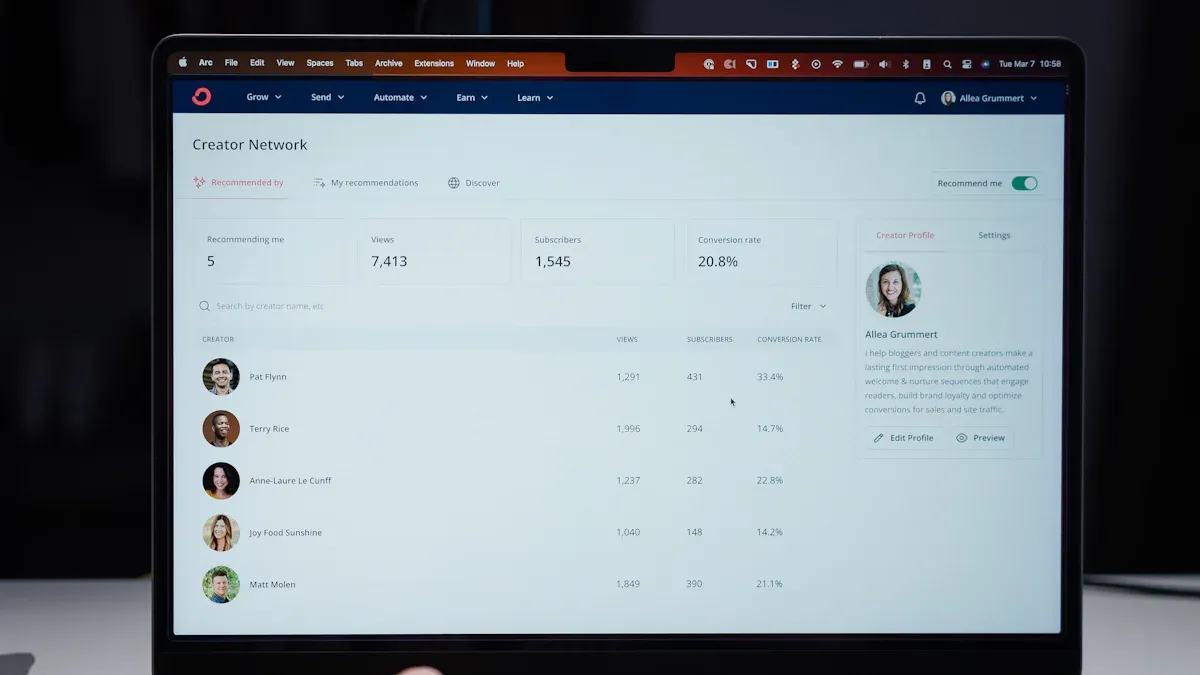Click Pat Flynn's 33.4% conversion rate
The height and width of the screenshot is (675, 1200).
coord(770,377)
